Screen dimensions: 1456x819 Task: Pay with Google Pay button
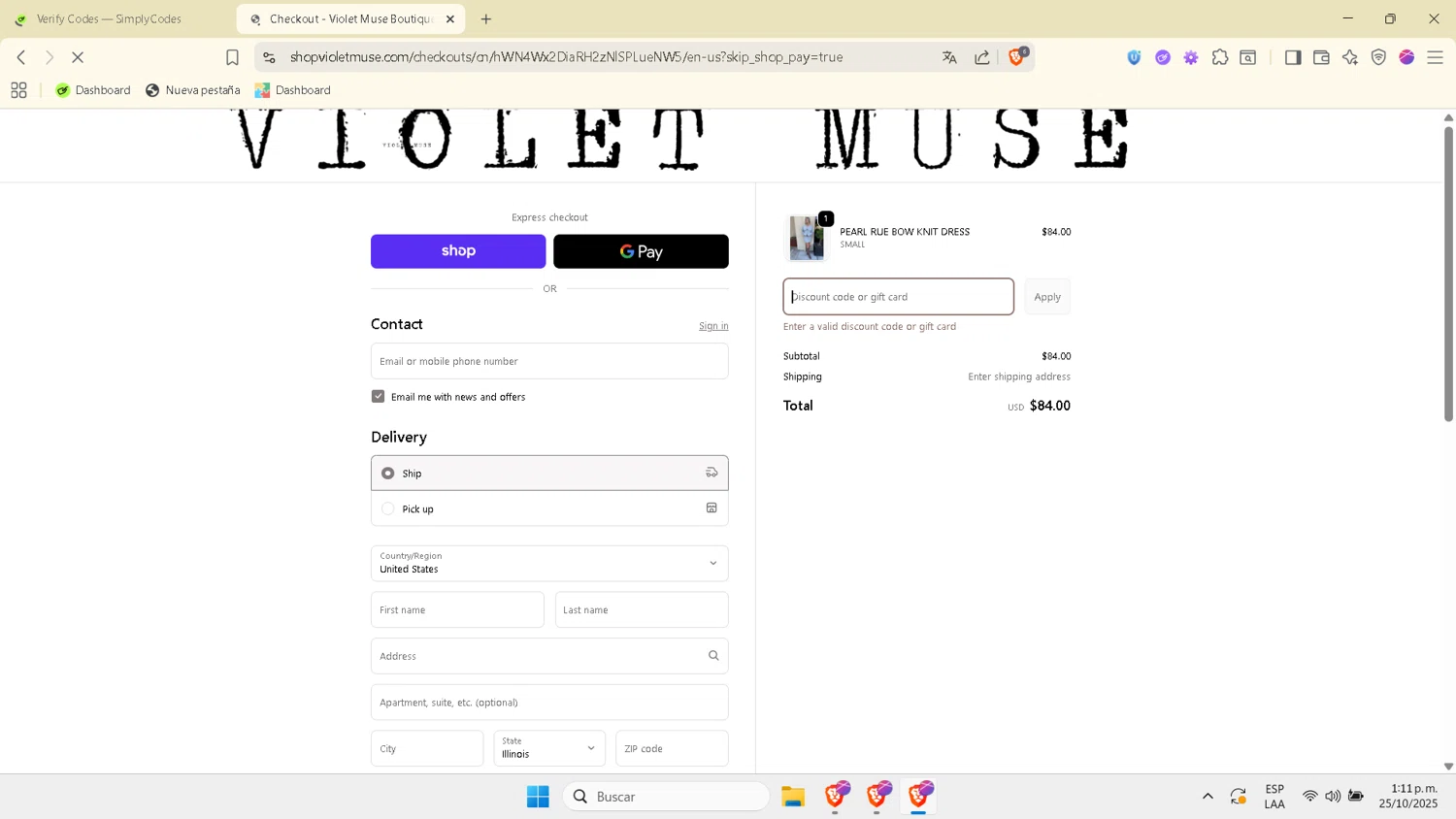pyautogui.click(x=641, y=251)
